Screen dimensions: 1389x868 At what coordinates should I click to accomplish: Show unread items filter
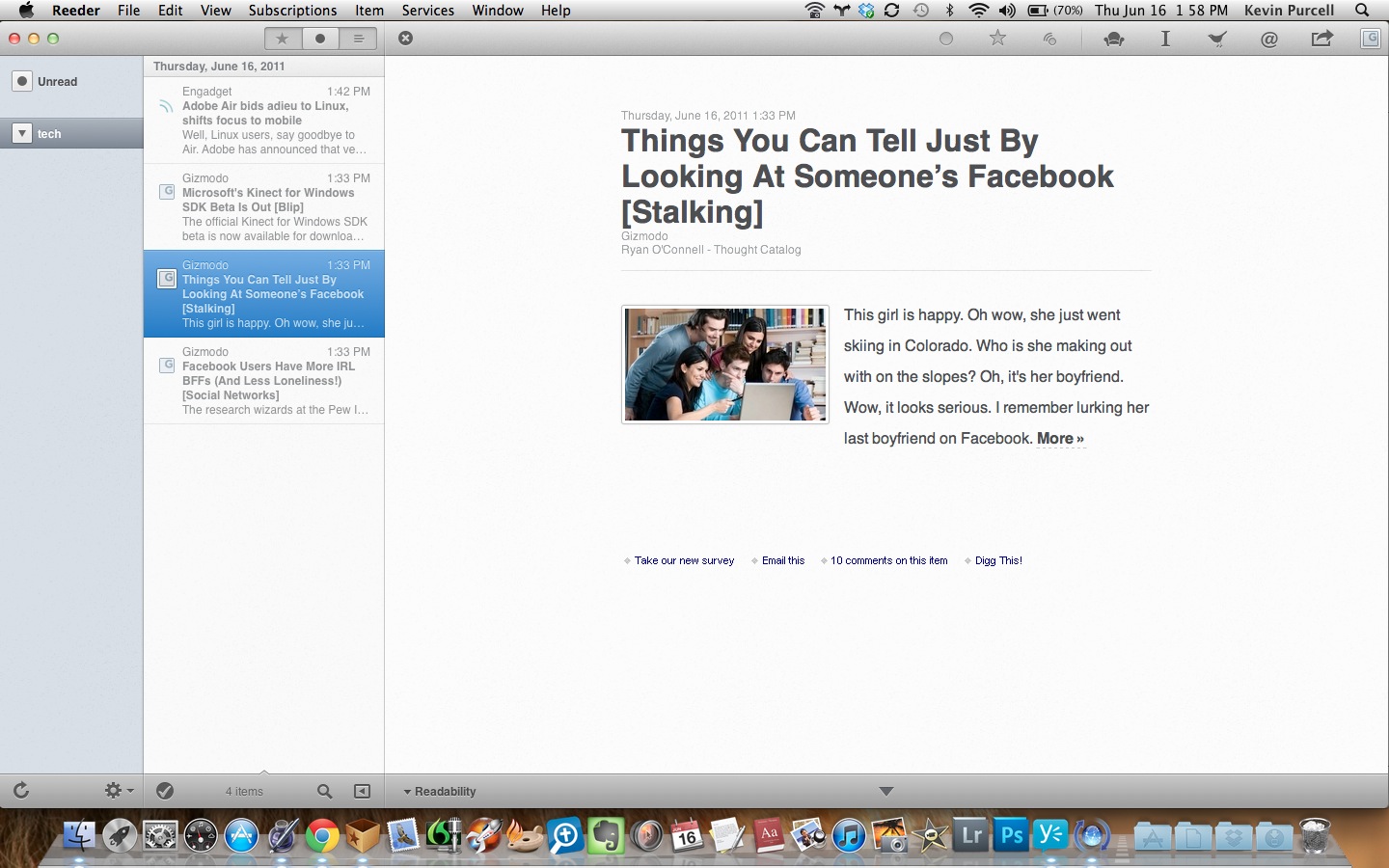(320, 39)
